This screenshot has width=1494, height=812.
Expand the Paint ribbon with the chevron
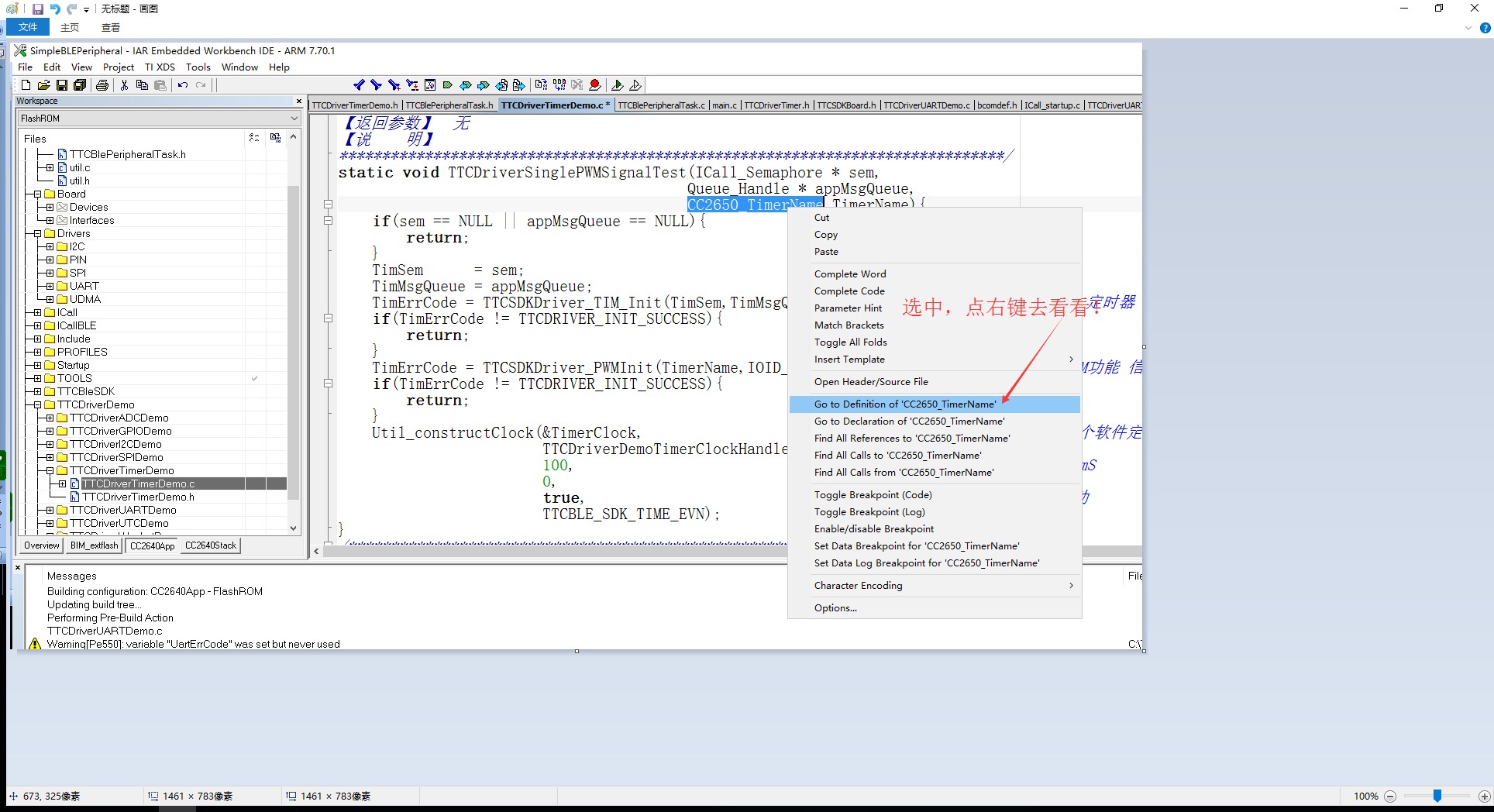1468,28
